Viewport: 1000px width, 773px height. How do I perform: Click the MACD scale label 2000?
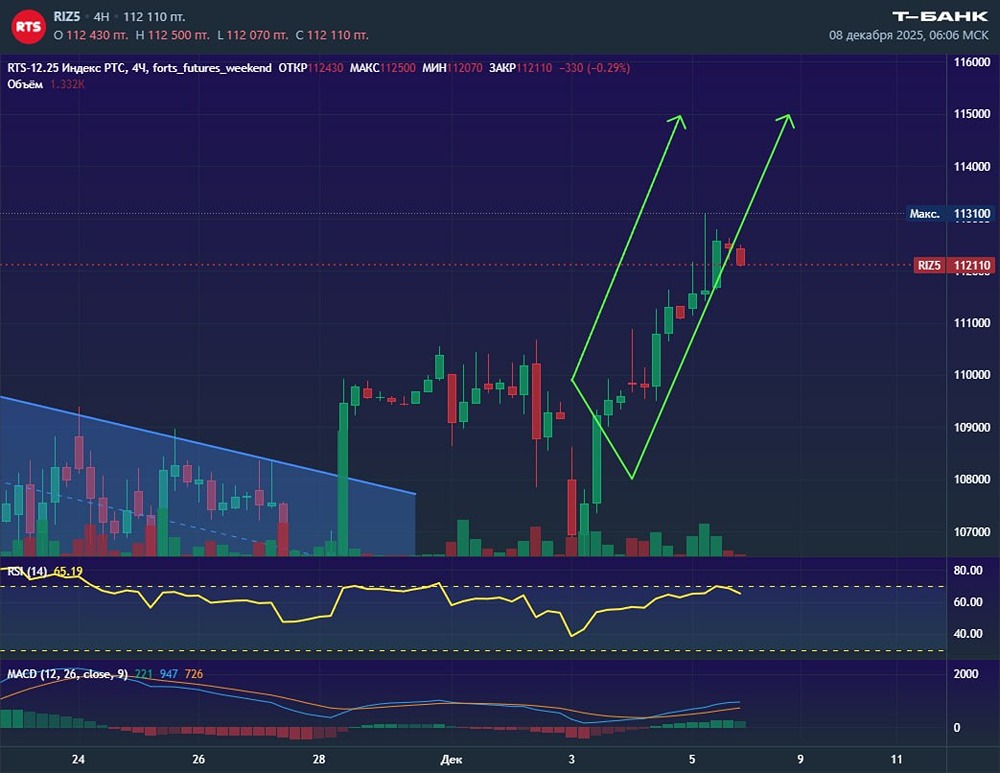966,674
